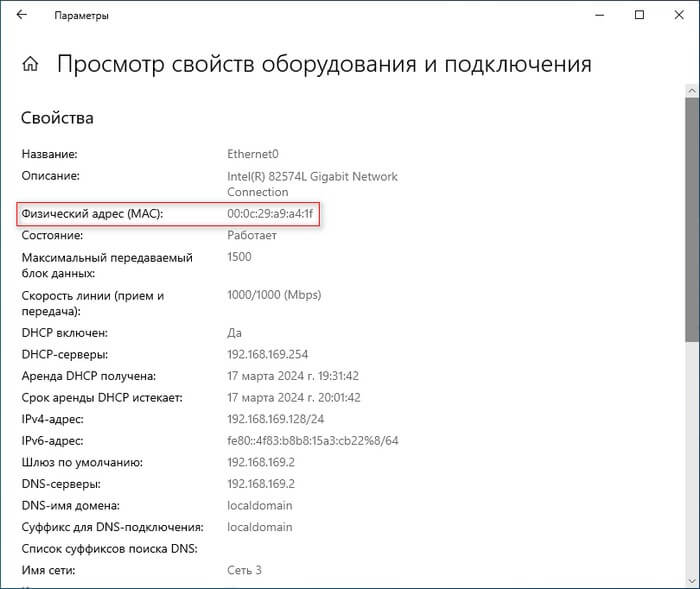Click the DHCP-серверы label
700x589 pixels.
[65, 355]
